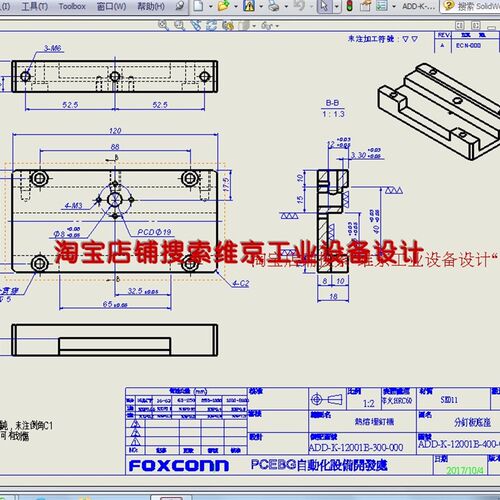Select the 4-C2 chamfer note

pos(241,284)
